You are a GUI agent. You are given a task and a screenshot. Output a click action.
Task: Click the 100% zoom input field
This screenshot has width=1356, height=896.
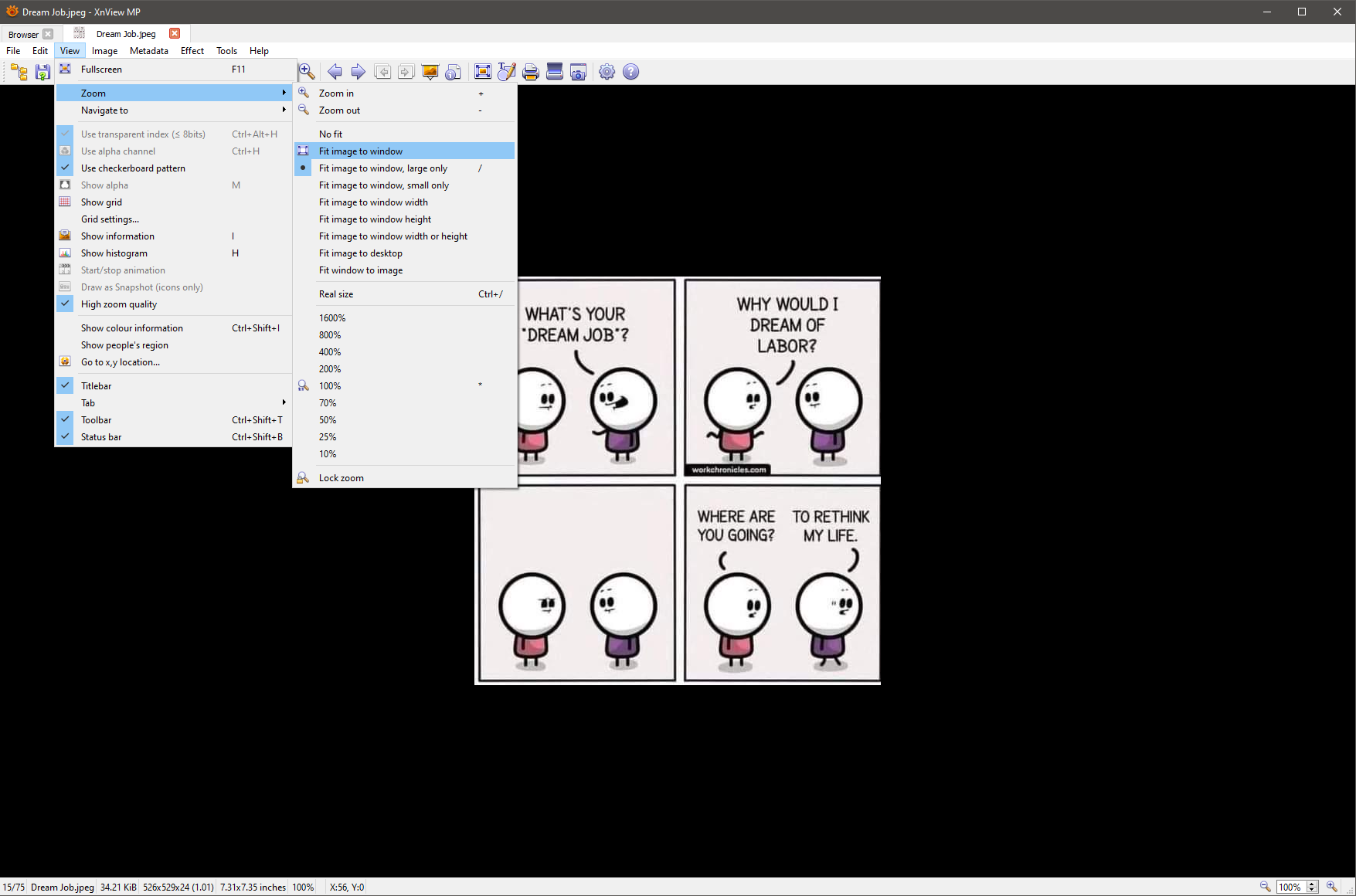coord(1290,887)
